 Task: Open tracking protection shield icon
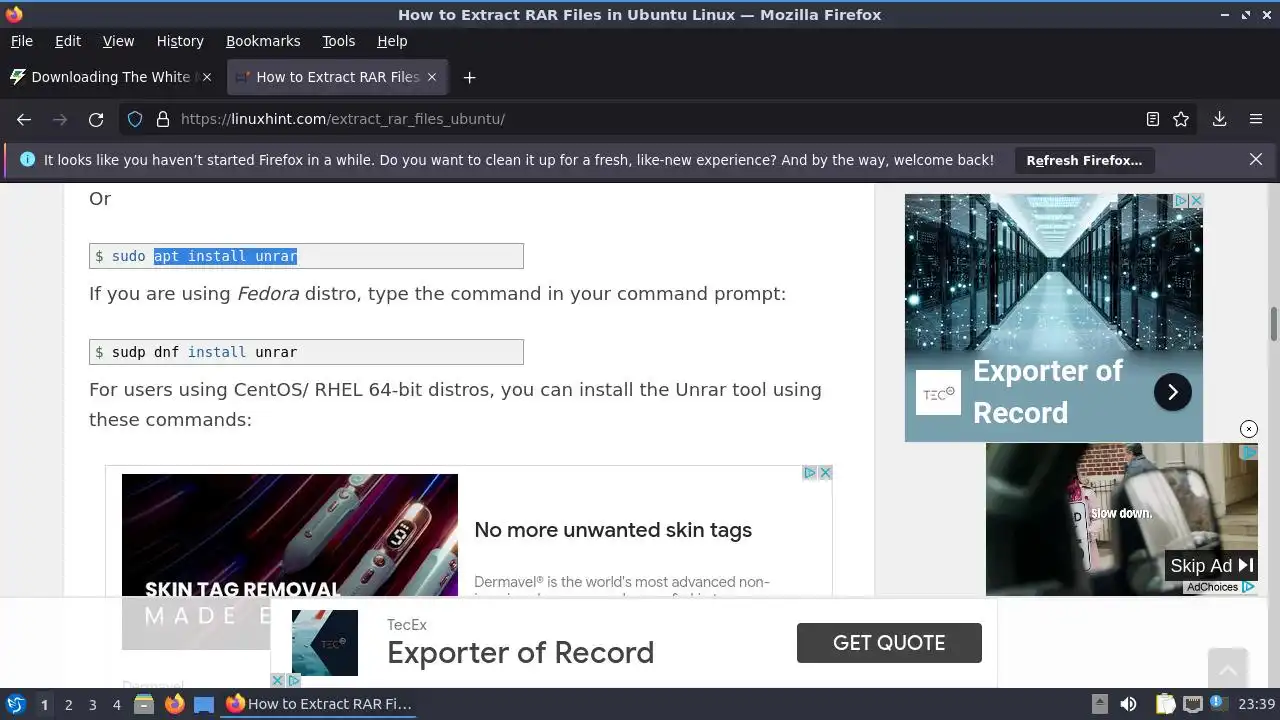click(x=135, y=119)
